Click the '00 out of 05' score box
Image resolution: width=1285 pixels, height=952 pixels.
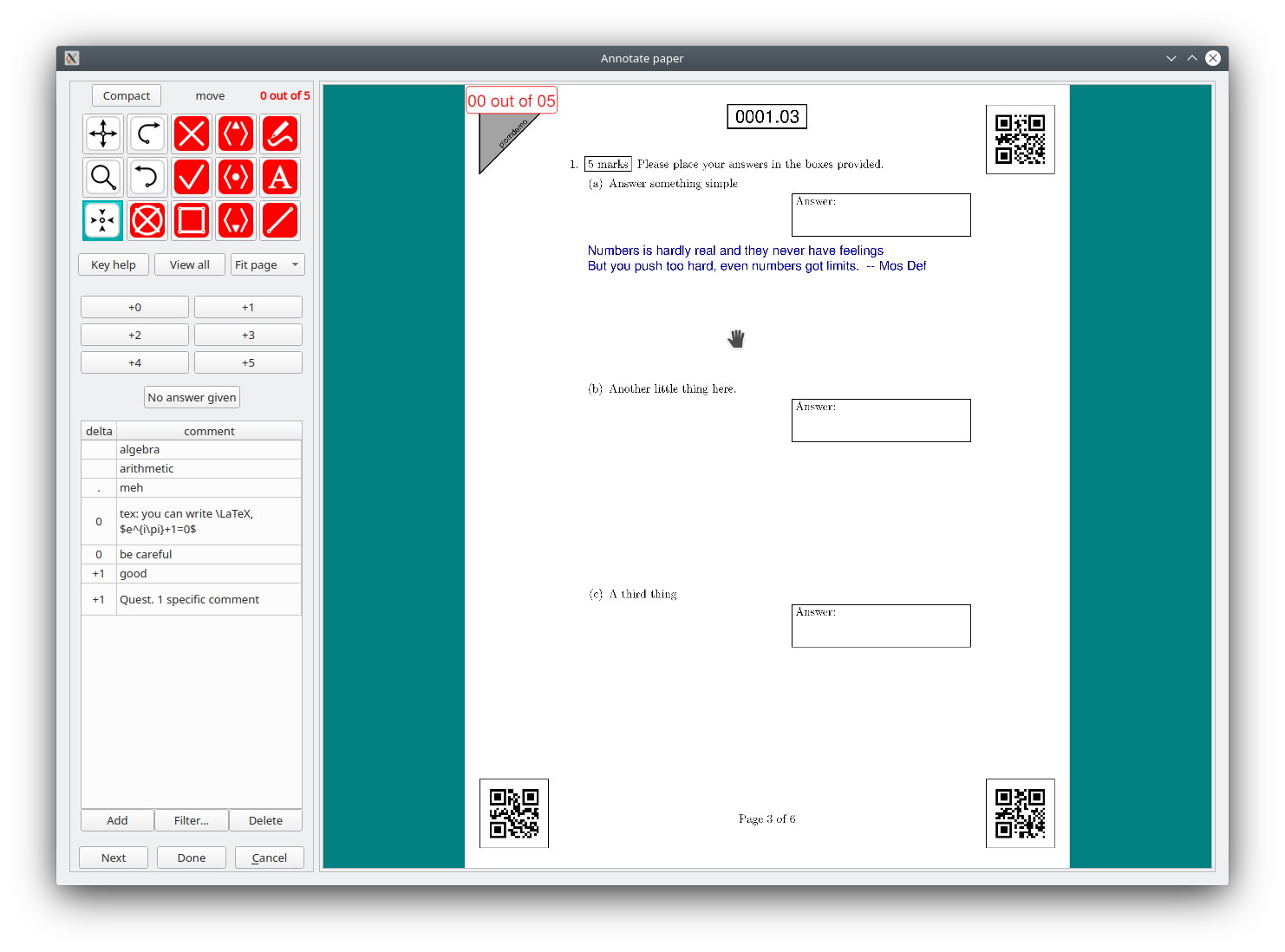[512, 101]
